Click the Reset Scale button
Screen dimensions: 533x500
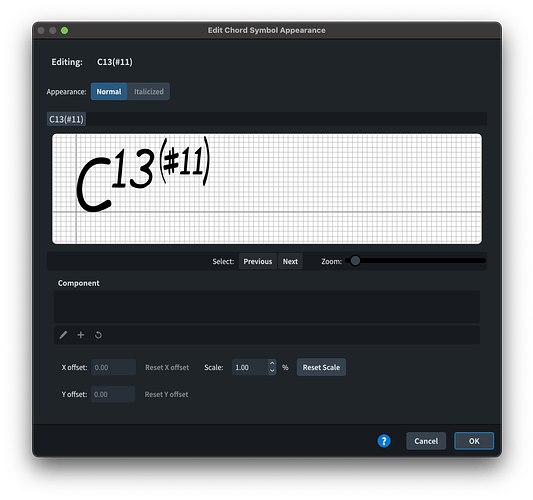click(321, 367)
